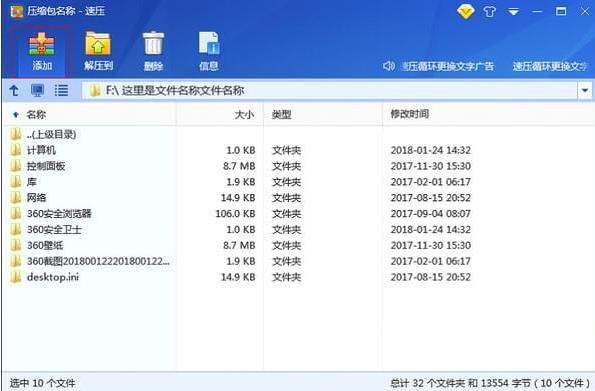Open the cut-off second ad text link
This screenshot has width=595, height=391.
coord(550,66)
